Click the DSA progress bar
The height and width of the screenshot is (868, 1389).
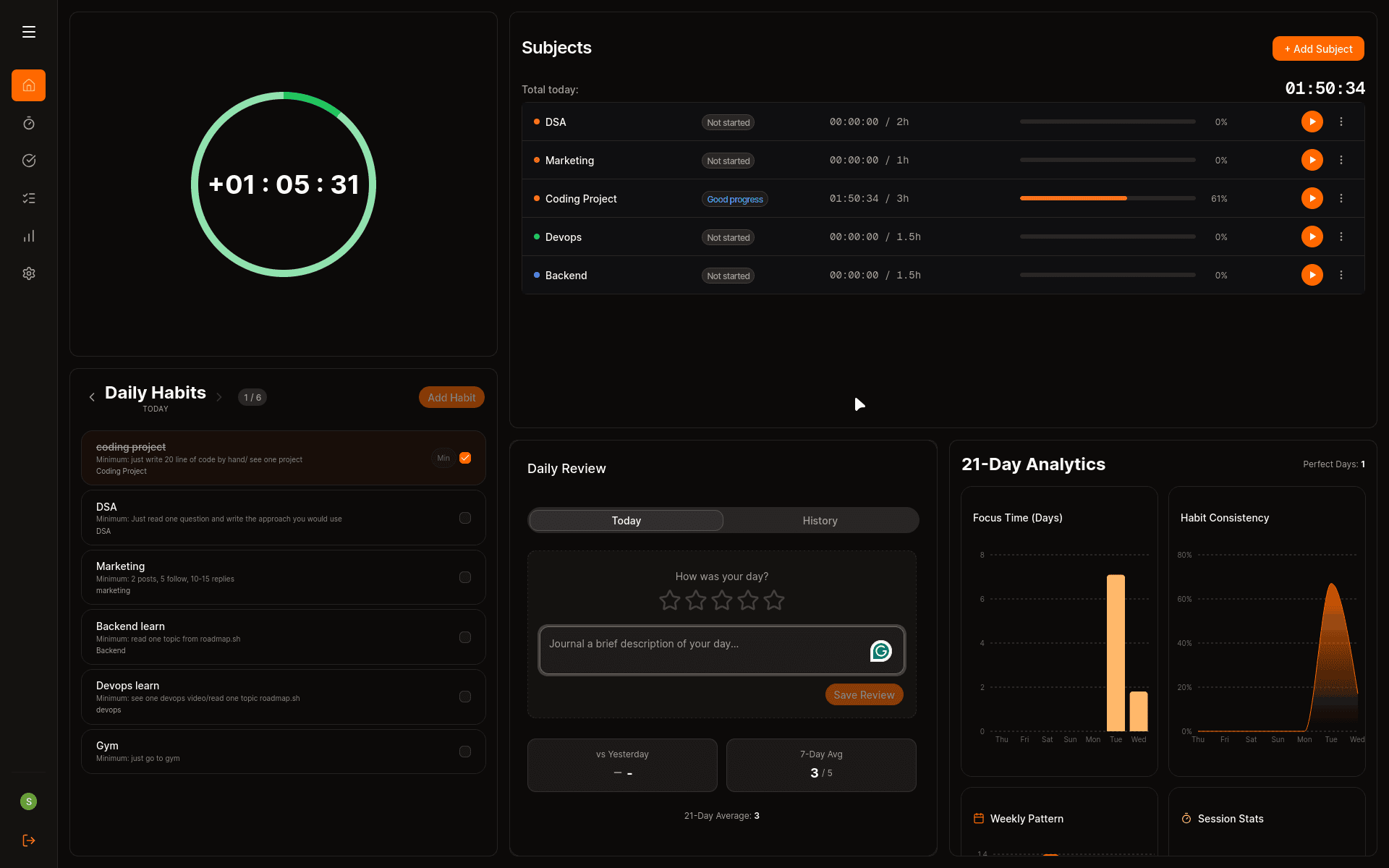[1108, 122]
